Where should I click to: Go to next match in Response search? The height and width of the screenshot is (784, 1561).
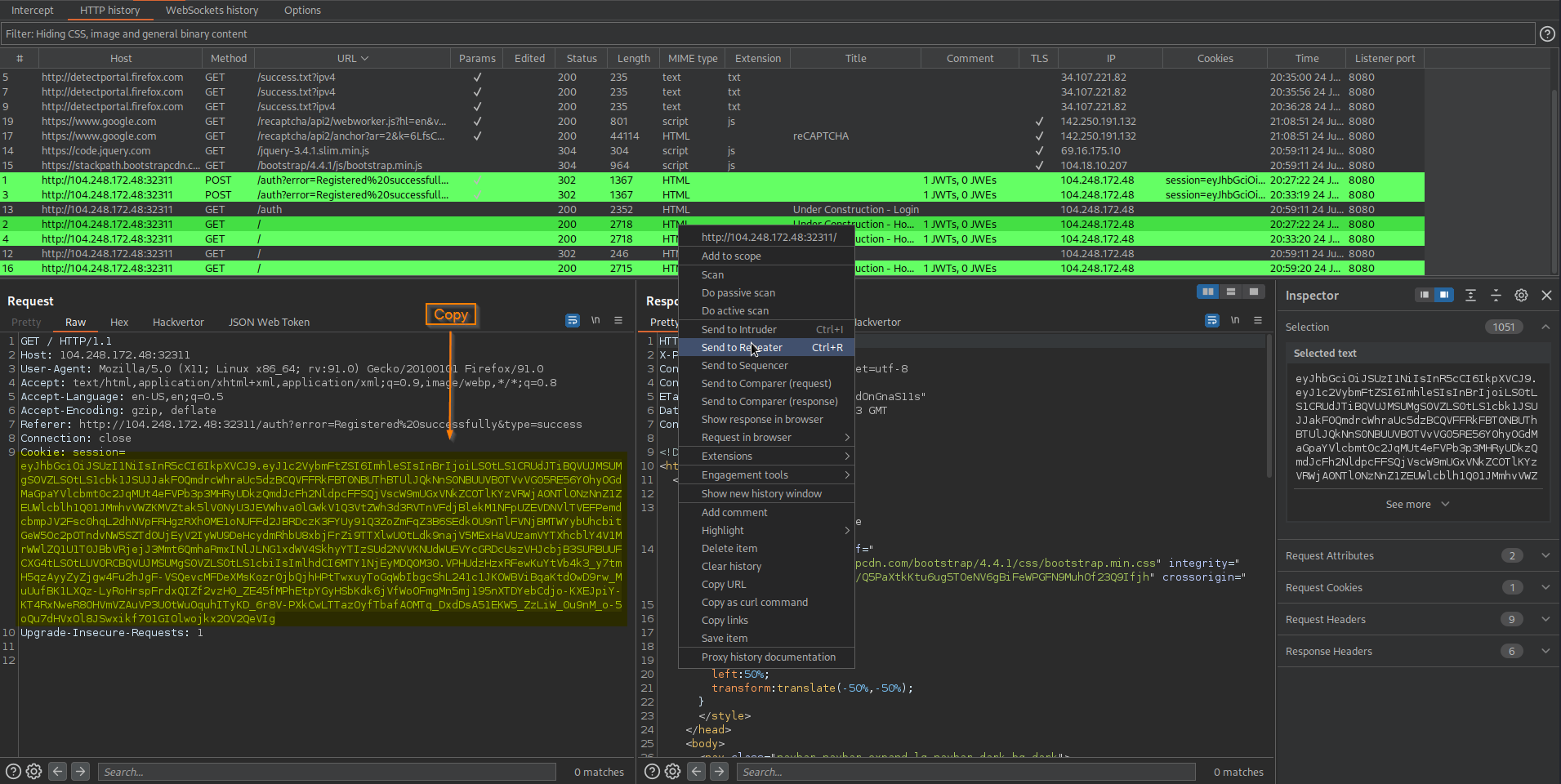click(719, 771)
